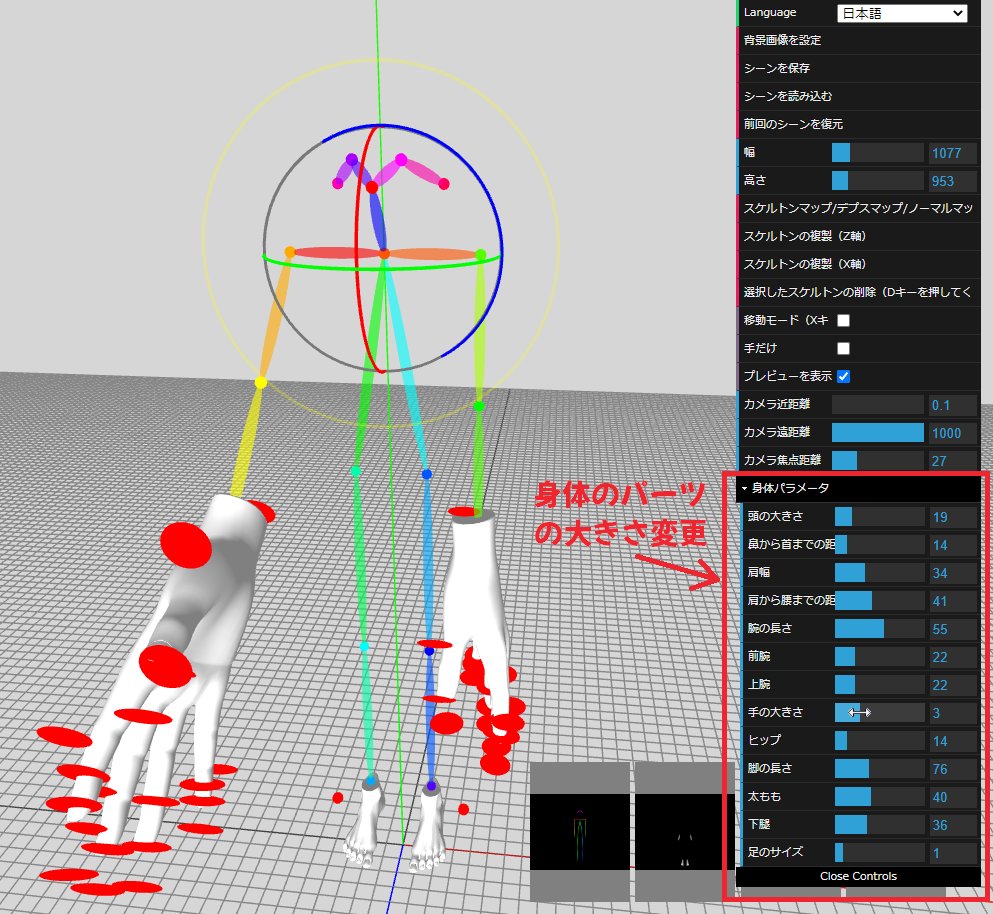Click Close Controls to hide the panel

coord(858,876)
